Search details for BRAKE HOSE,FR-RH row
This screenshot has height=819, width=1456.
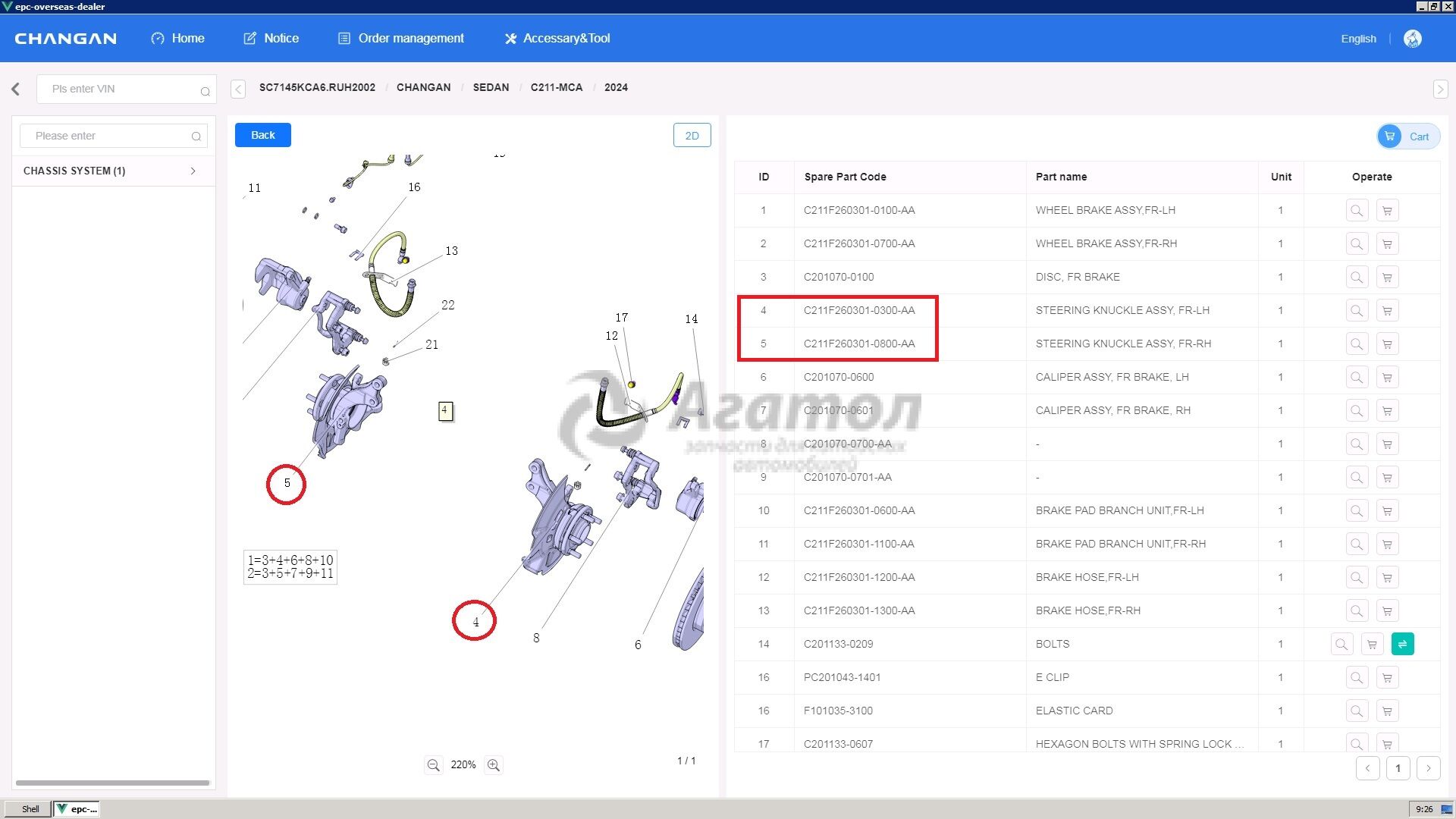pyautogui.click(x=1357, y=610)
